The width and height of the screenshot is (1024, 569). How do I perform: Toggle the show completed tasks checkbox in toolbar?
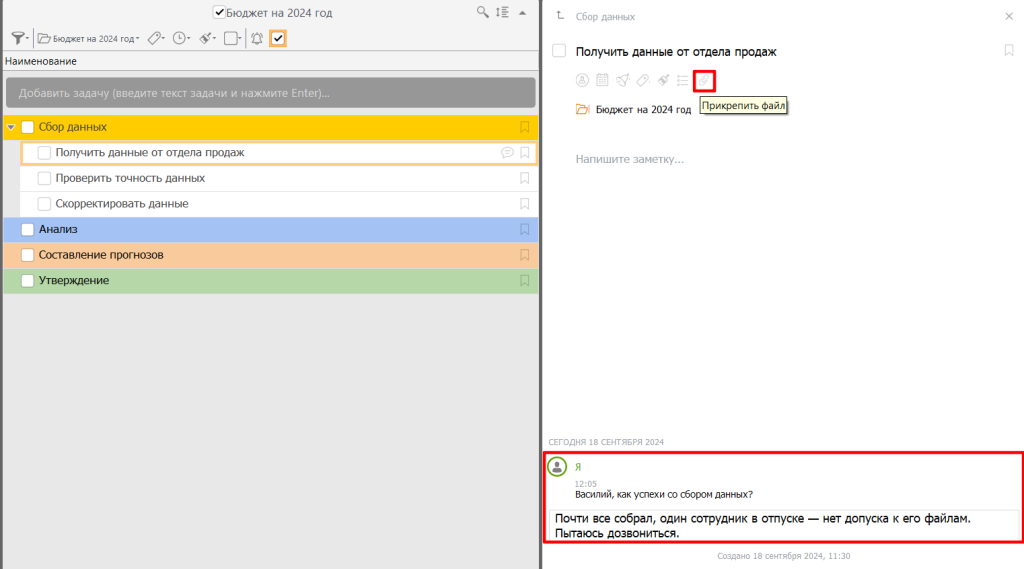click(279, 38)
